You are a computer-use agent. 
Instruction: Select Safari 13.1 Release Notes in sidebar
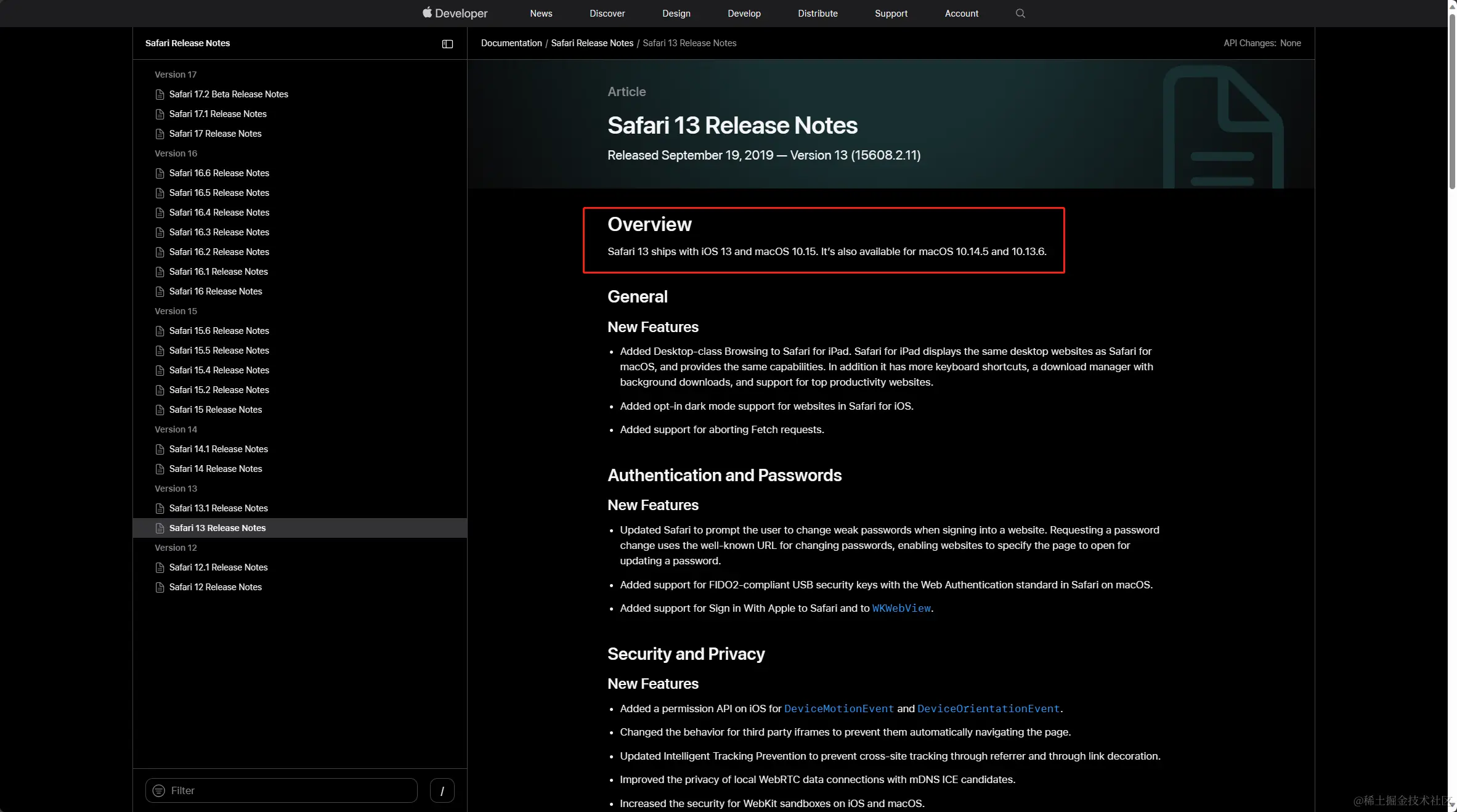[218, 508]
